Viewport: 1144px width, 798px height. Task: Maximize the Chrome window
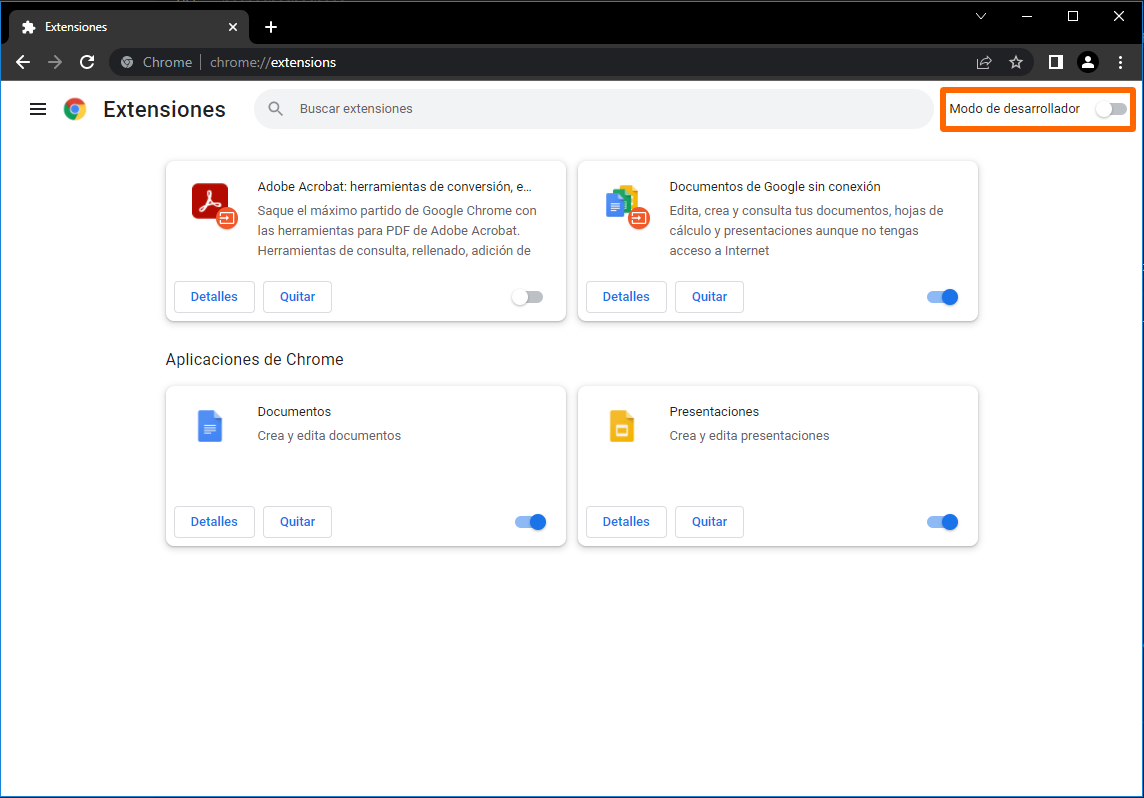[x=1072, y=16]
